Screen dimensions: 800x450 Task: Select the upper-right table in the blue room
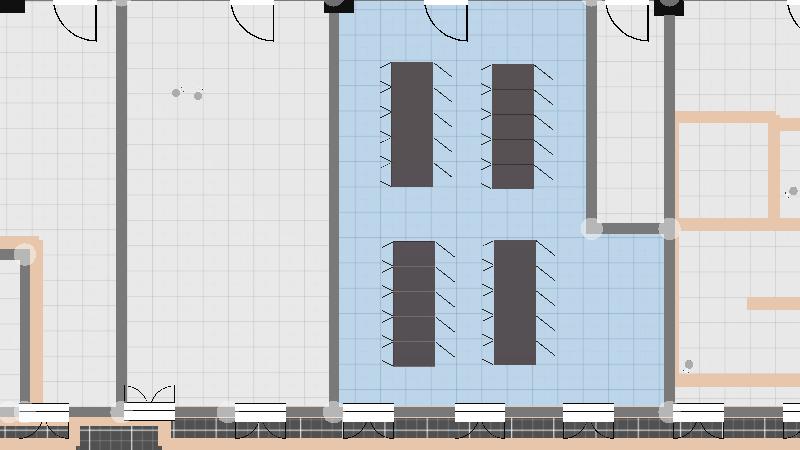[x=512, y=126]
